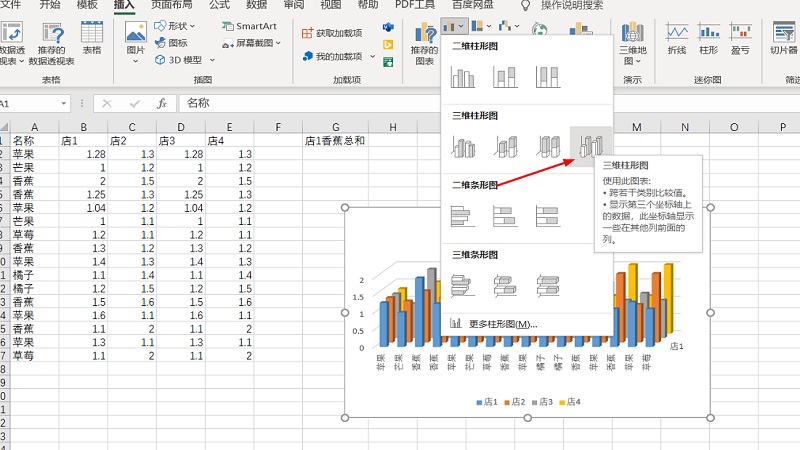The image size is (800, 450).
Task: Select the 2-D clustered column chart type
Action: pos(462,77)
